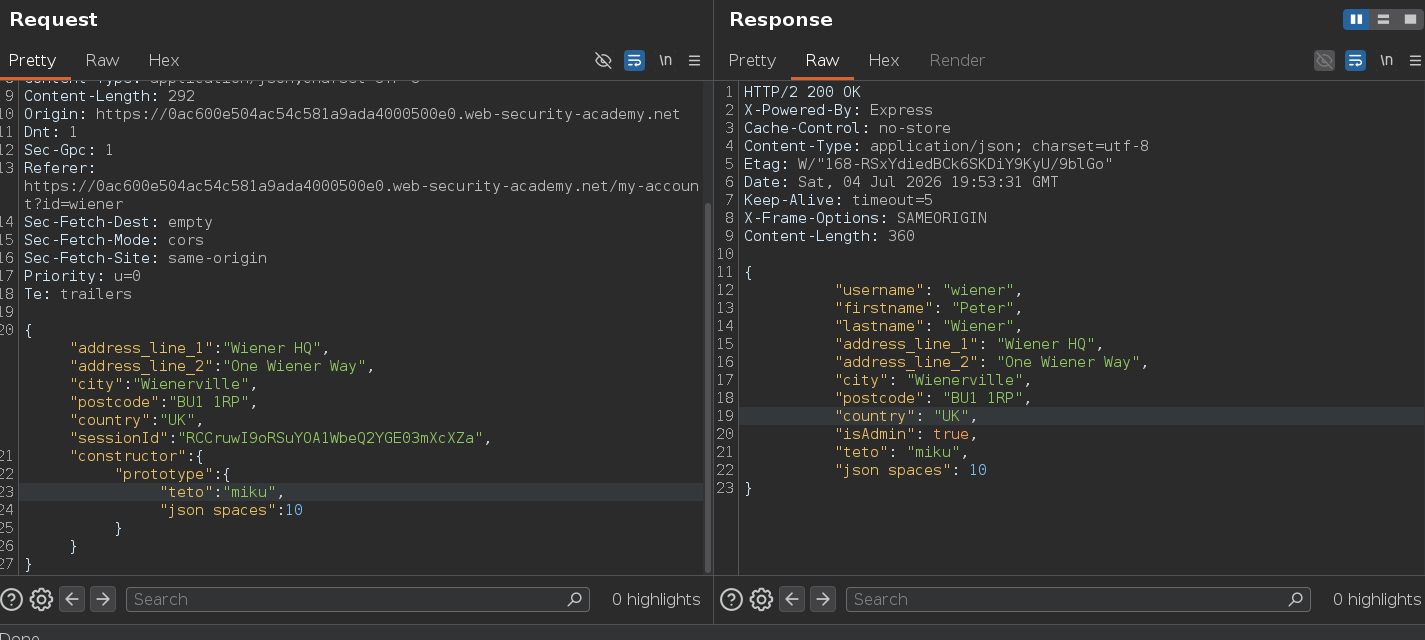This screenshot has height=640, width=1425.
Task: Open the Pretty tab in Response panel
Action: coord(752,60)
